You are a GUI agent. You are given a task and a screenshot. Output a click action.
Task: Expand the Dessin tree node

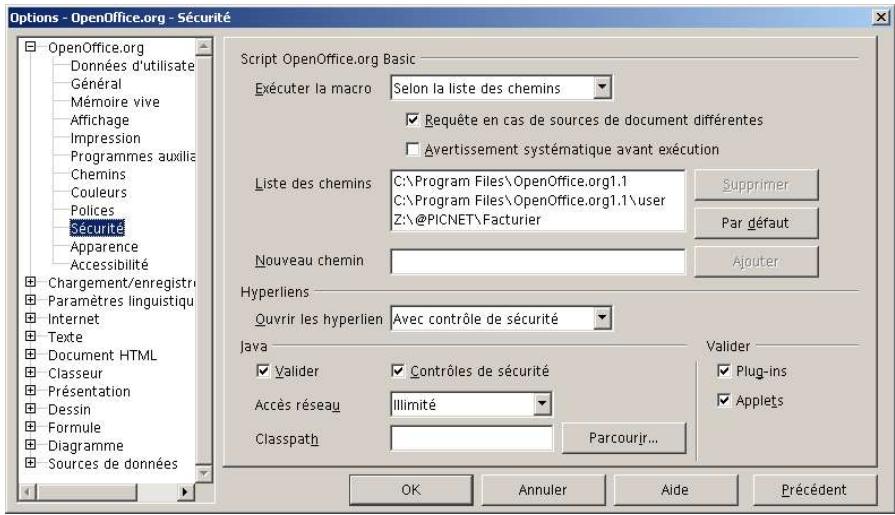tap(31, 409)
